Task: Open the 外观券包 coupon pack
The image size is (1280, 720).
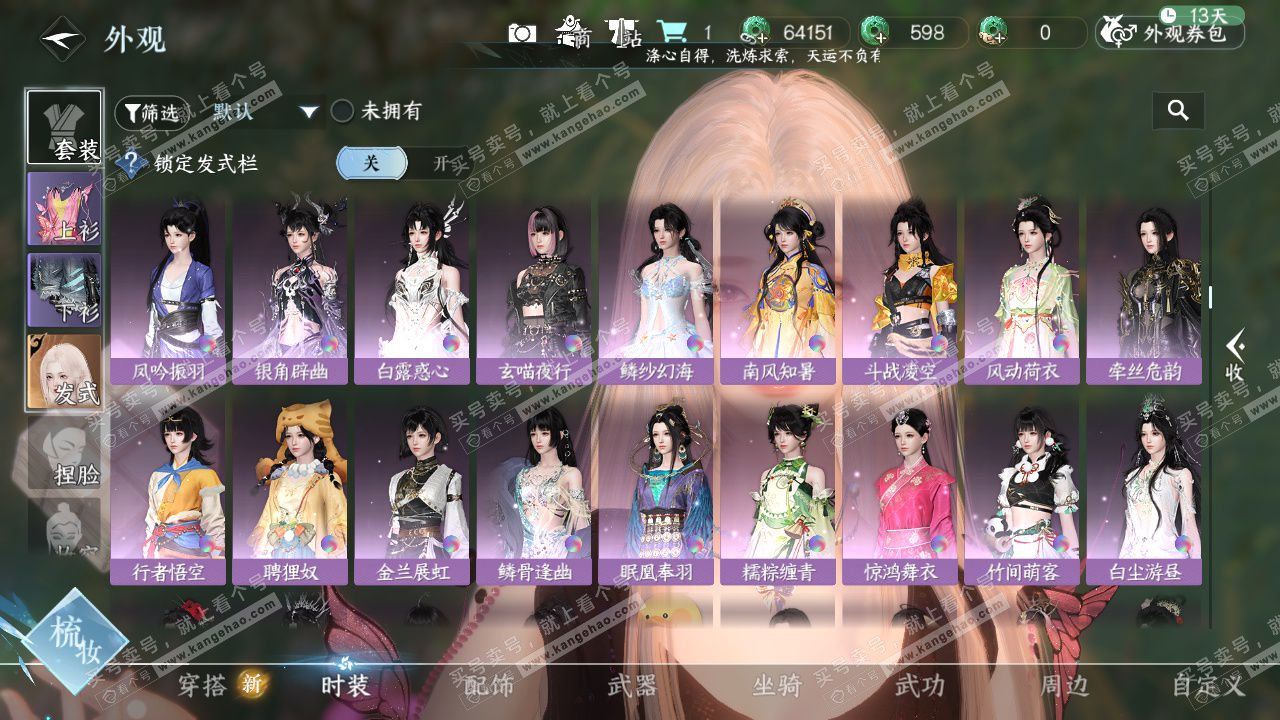Action: [1170, 33]
